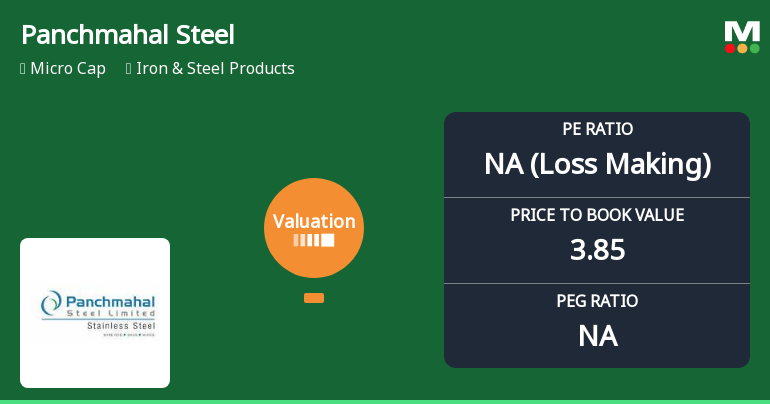Click the small orange rectangle below Valuation circle

click(x=313, y=298)
